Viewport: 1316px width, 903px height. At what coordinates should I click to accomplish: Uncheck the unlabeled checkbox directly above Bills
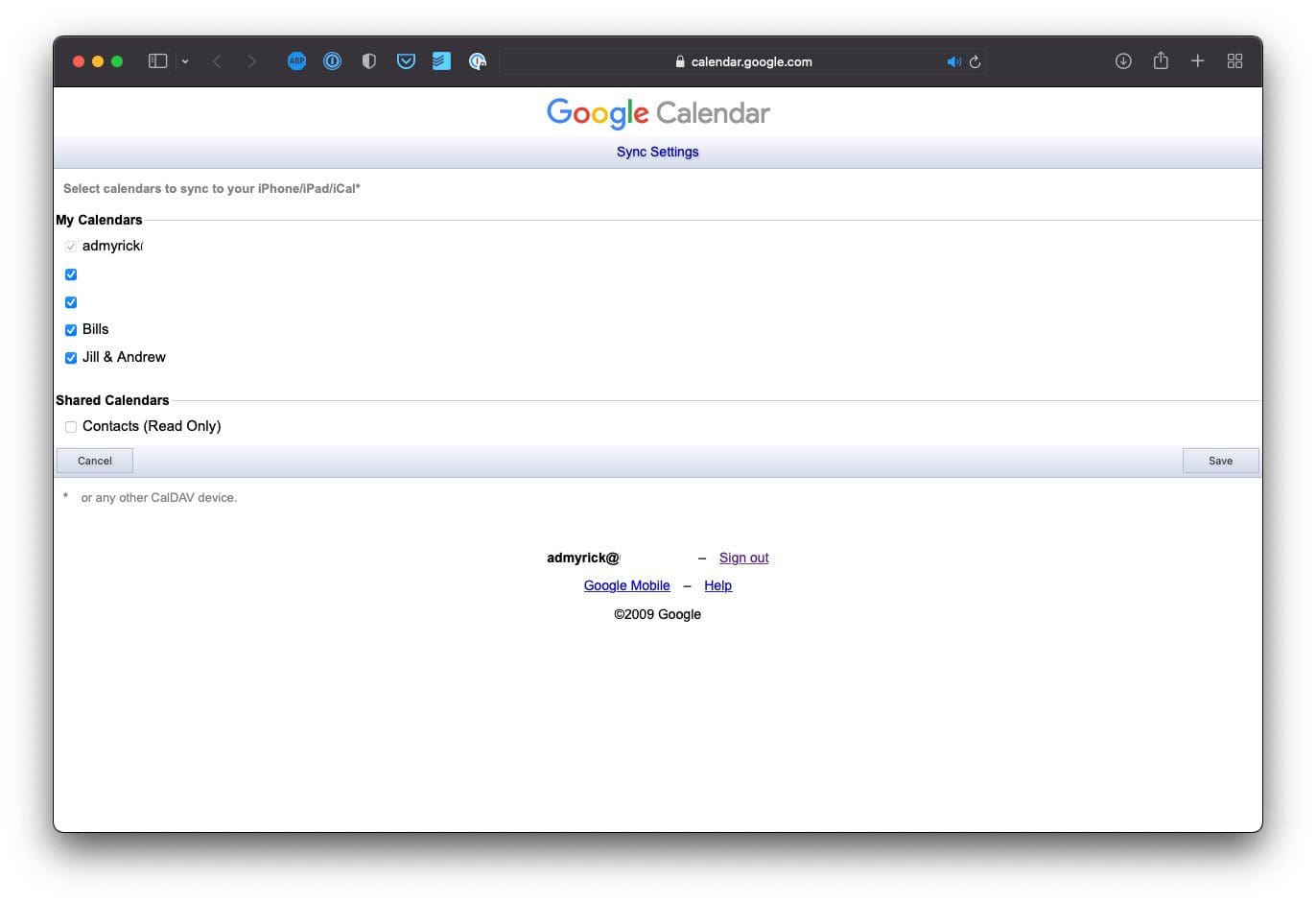coord(71,302)
